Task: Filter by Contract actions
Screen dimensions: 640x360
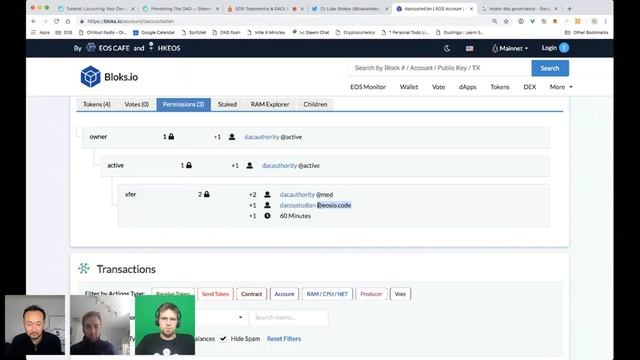Action: coord(251,294)
